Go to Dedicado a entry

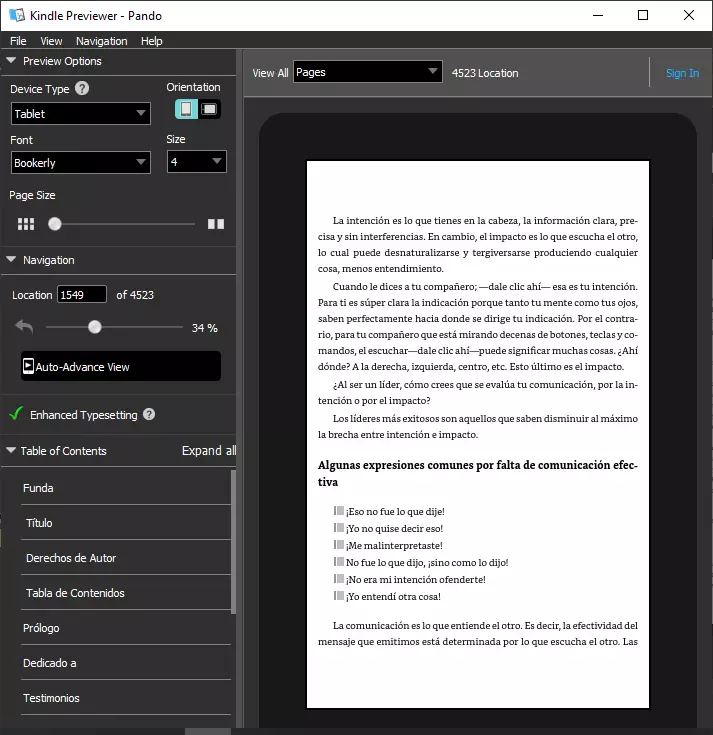click(126, 663)
